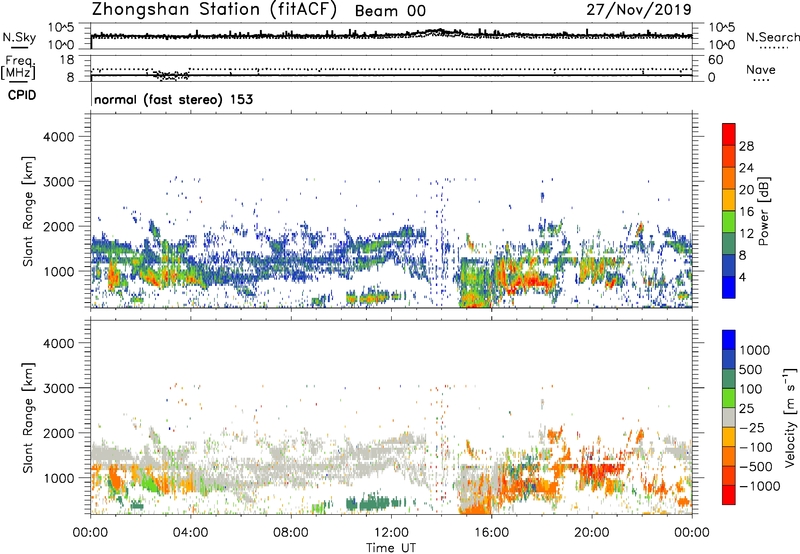Click the '28' power colorbar tick value
The width and height of the screenshot is (800, 554).
[x=746, y=146]
